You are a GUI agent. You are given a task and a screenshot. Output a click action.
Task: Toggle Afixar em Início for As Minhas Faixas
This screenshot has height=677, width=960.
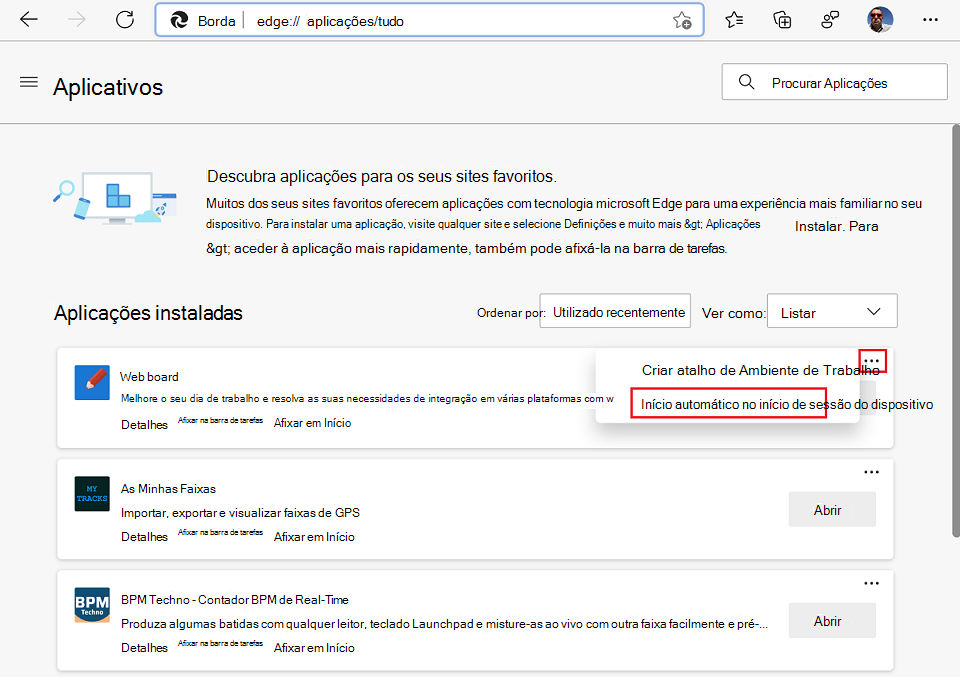click(312, 536)
